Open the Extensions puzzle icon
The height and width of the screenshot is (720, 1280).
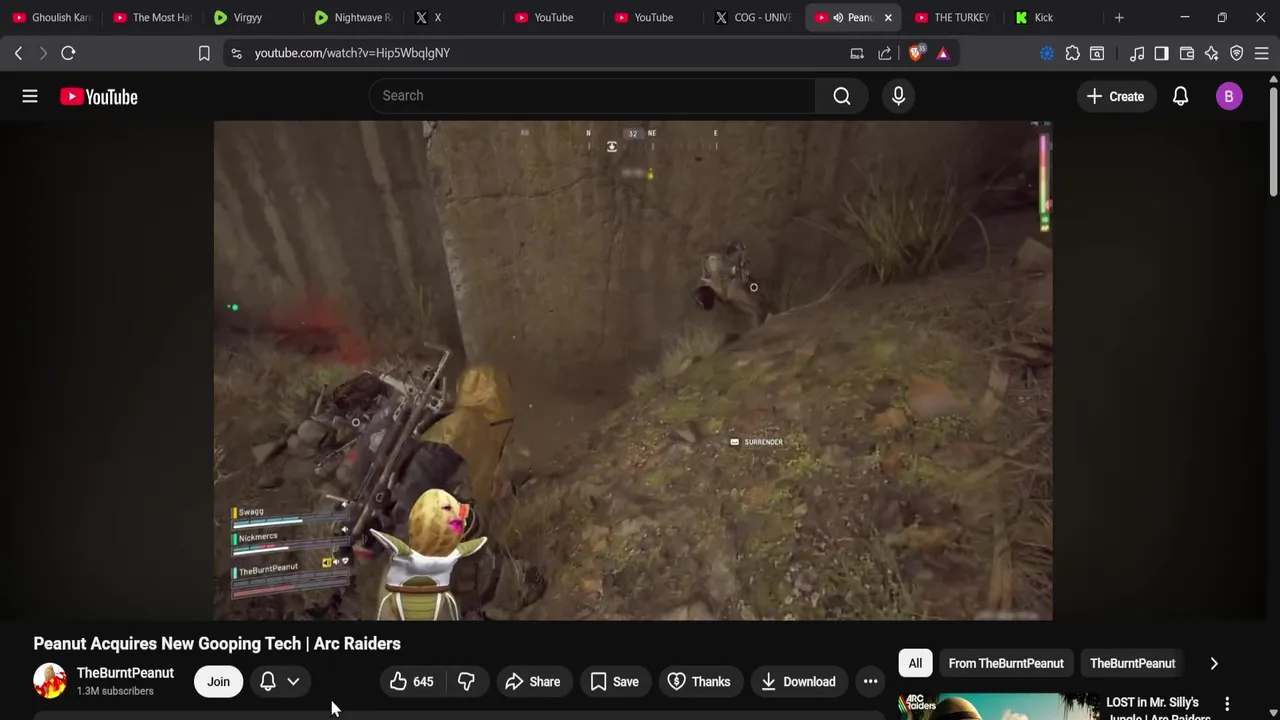[x=1072, y=53]
